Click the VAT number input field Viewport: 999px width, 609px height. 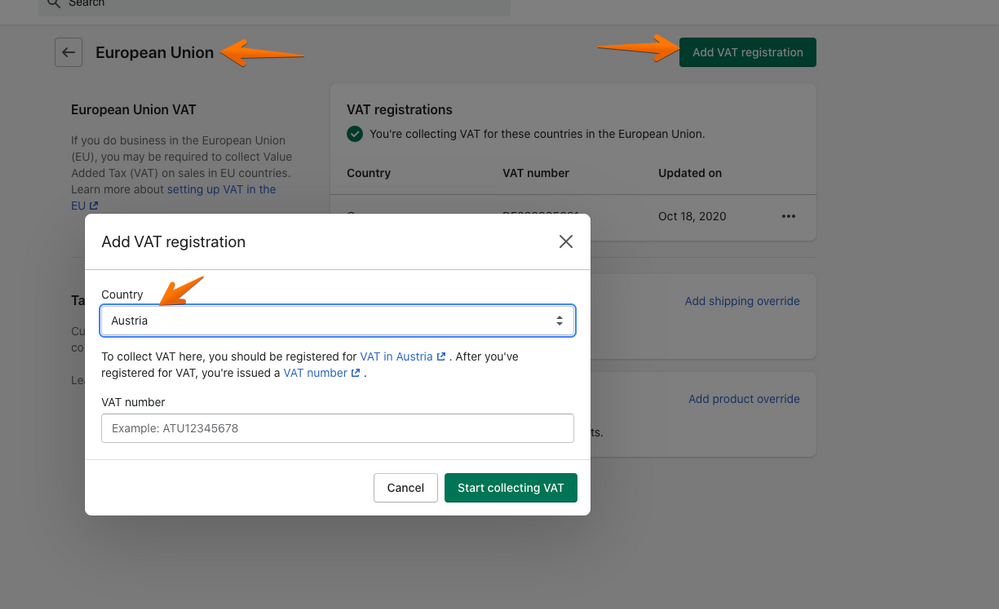tap(337, 428)
